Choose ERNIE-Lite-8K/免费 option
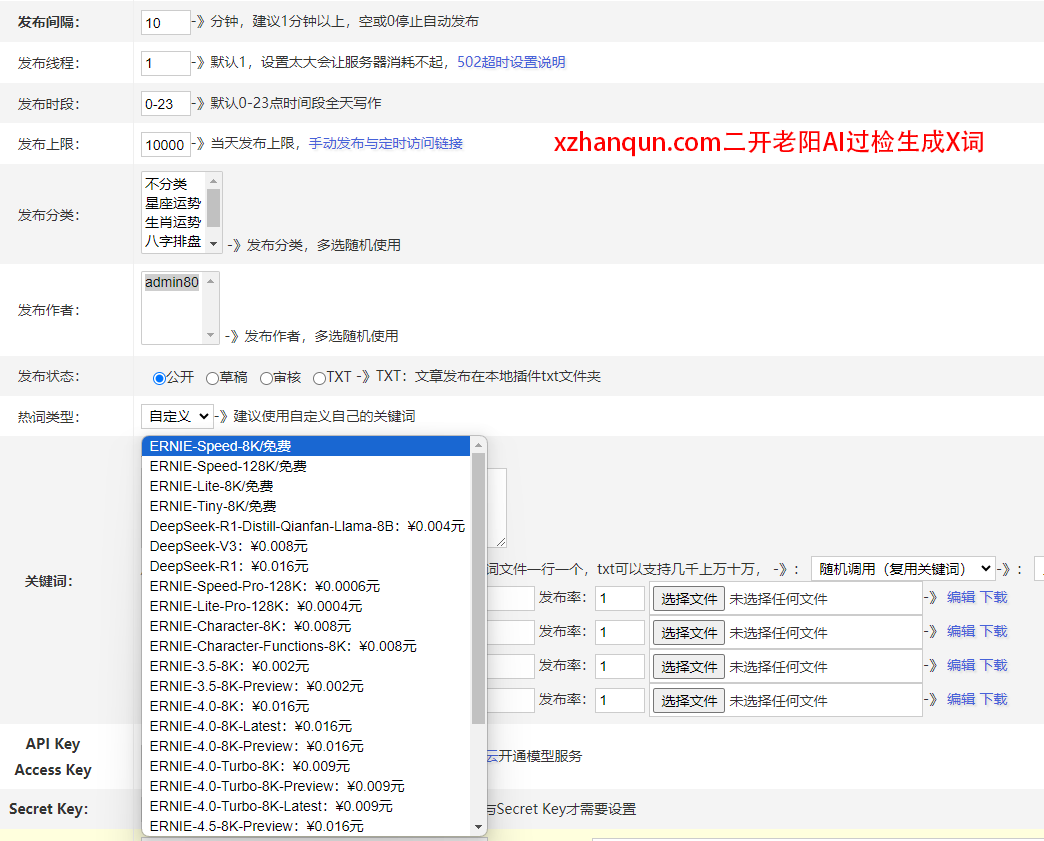Image resolution: width=1044 pixels, height=841 pixels. (x=306, y=486)
